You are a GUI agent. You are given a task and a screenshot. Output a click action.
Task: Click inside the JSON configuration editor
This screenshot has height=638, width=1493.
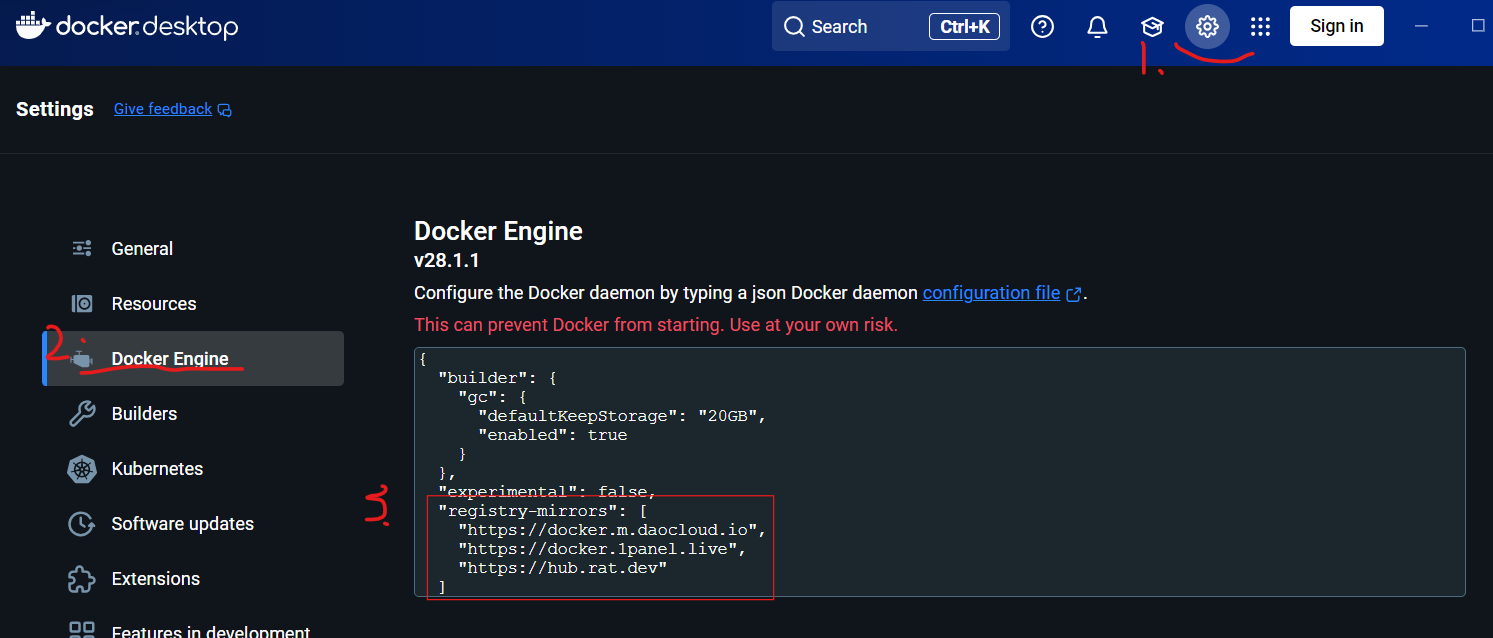pos(940,472)
